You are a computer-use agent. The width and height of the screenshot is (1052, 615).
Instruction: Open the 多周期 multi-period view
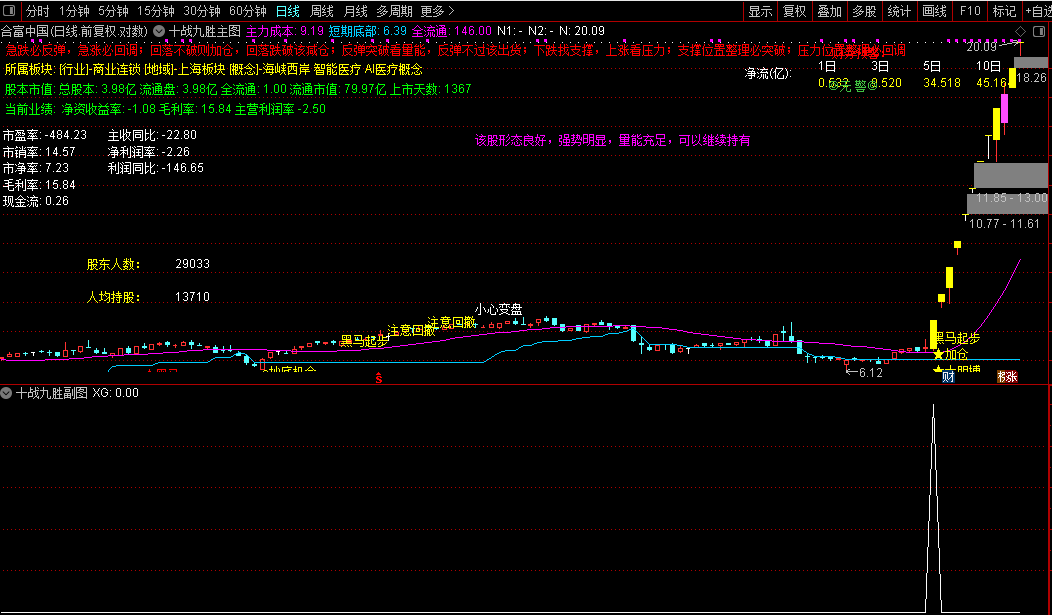pyautogui.click(x=394, y=11)
